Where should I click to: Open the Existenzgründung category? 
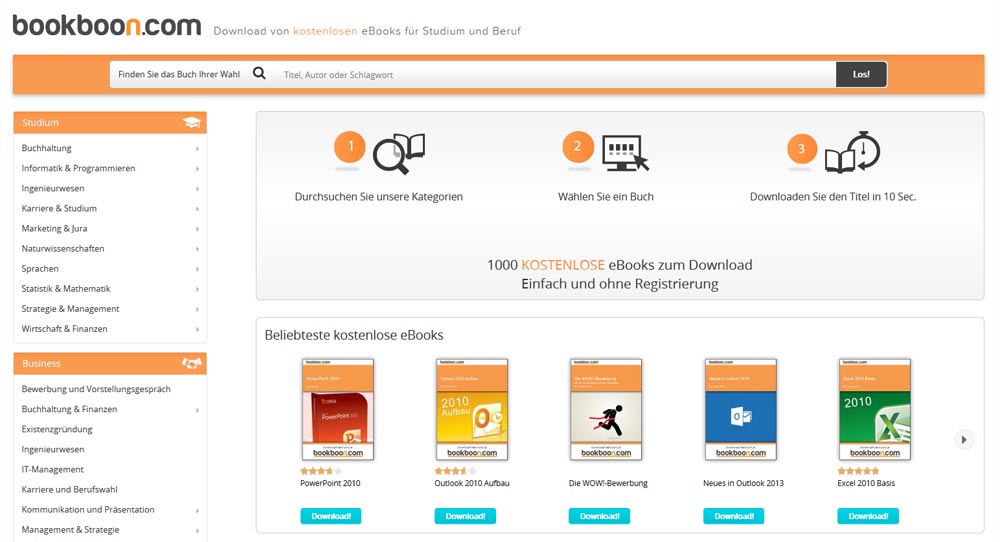pos(57,430)
